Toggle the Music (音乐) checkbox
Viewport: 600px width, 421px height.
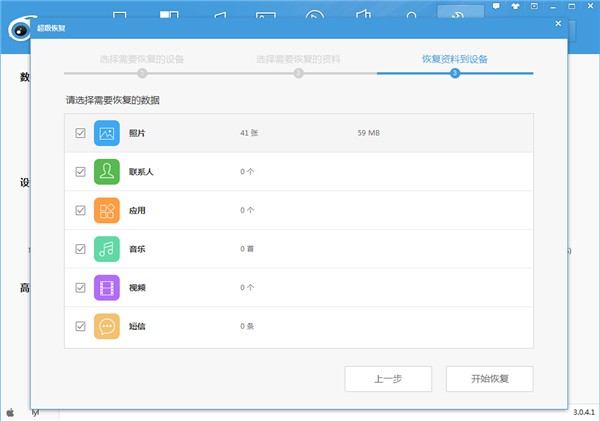(x=80, y=249)
